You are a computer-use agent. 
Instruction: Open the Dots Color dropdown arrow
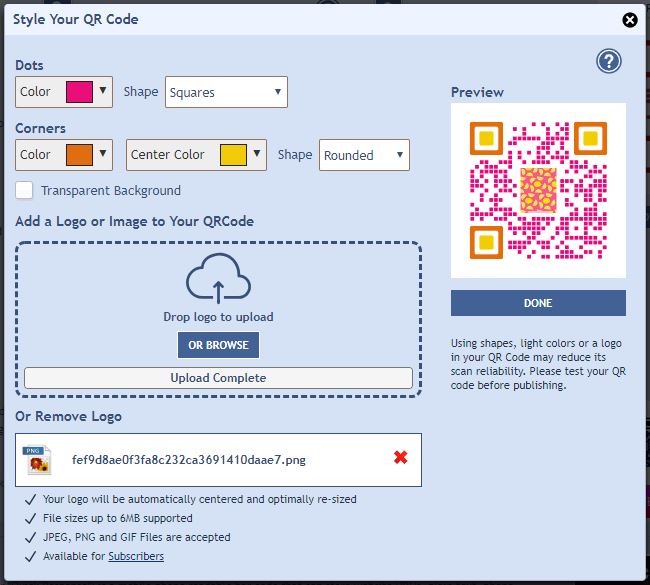pyautogui.click(x=103, y=90)
